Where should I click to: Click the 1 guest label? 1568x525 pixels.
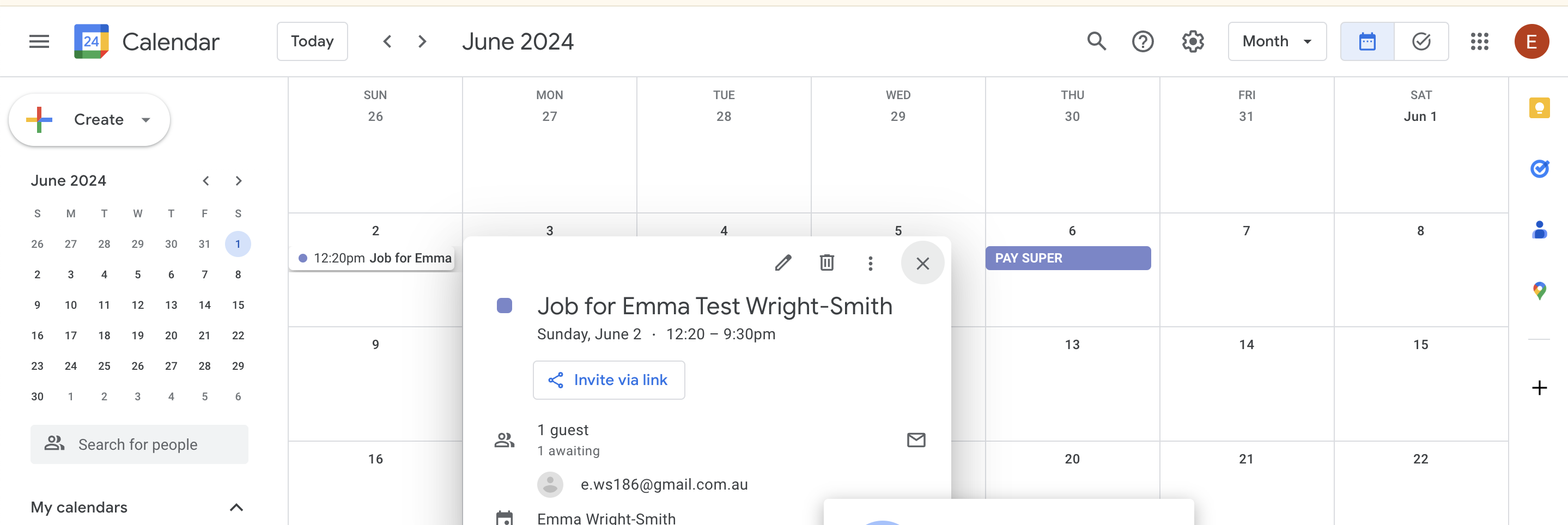[x=562, y=430]
